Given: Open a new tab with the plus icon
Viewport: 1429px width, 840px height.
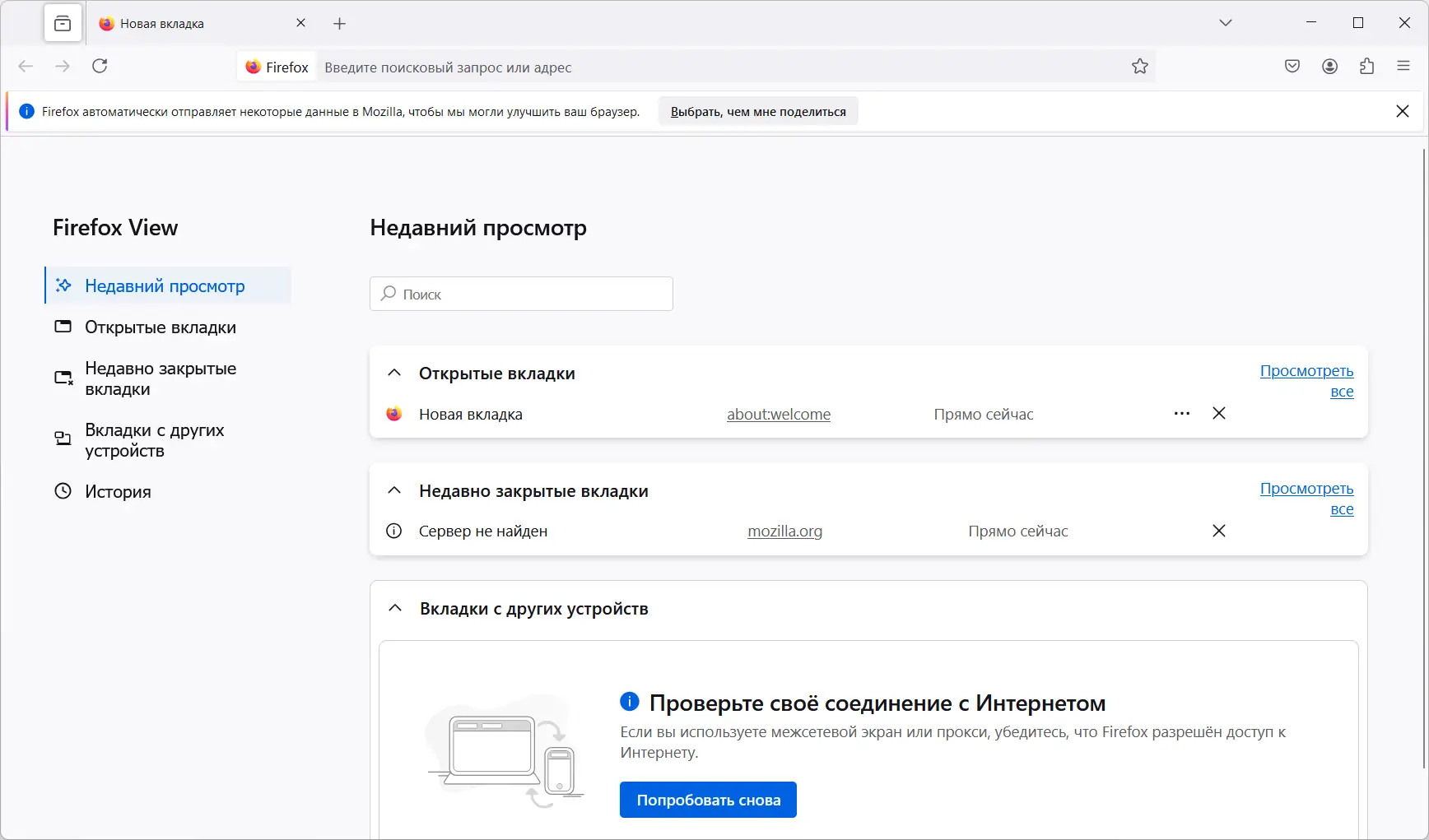Looking at the screenshot, I should pyautogui.click(x=340, y=23).
